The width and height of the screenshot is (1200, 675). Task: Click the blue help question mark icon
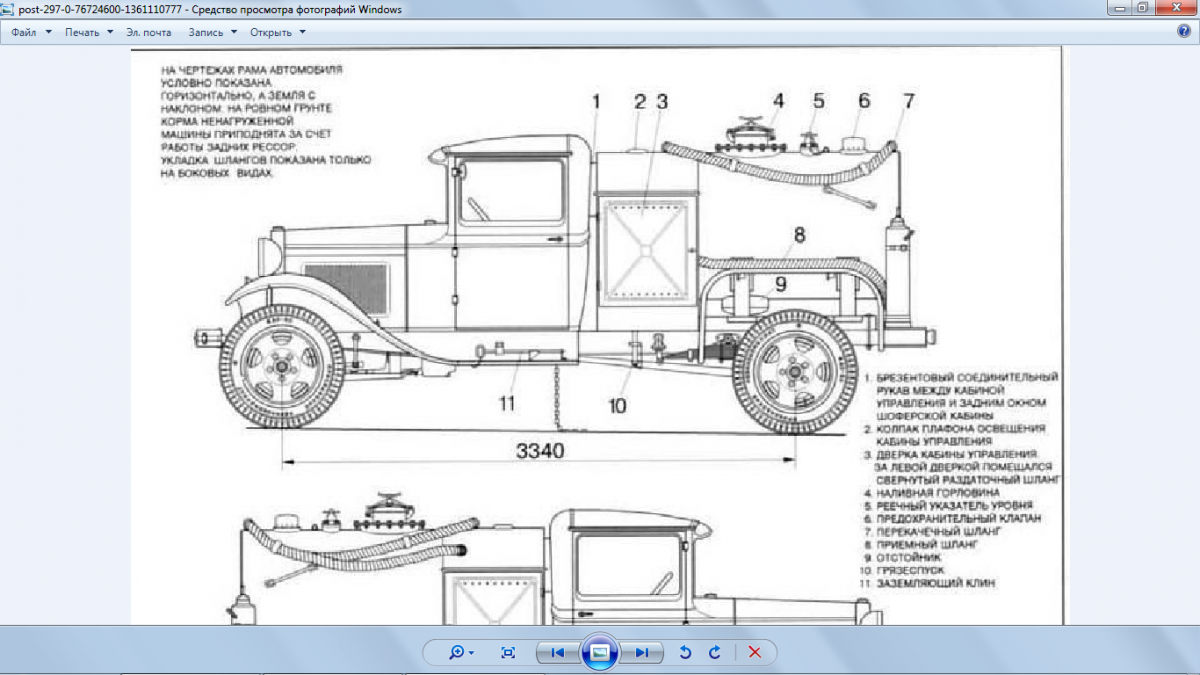tap(1184, 31)
